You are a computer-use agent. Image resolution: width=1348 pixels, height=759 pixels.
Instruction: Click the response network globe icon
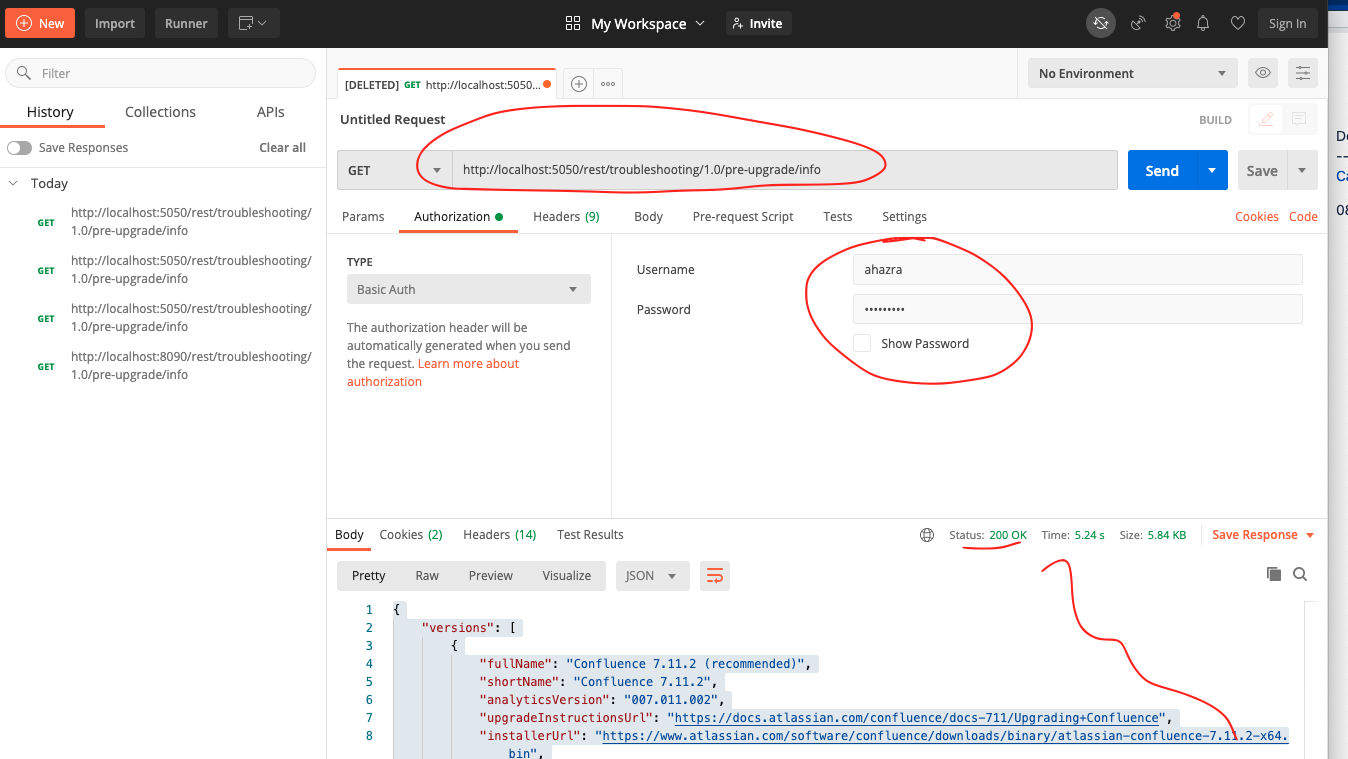click(x=927, y=535)
